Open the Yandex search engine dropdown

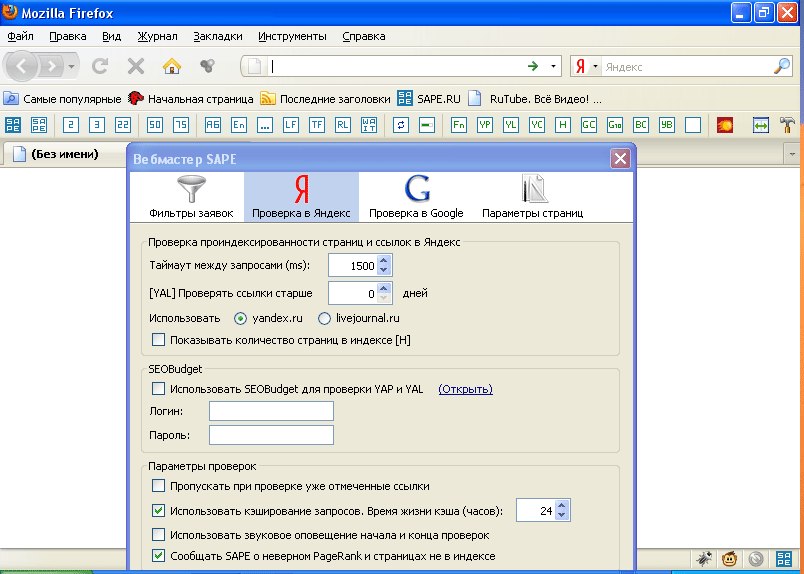click(595, 66)
